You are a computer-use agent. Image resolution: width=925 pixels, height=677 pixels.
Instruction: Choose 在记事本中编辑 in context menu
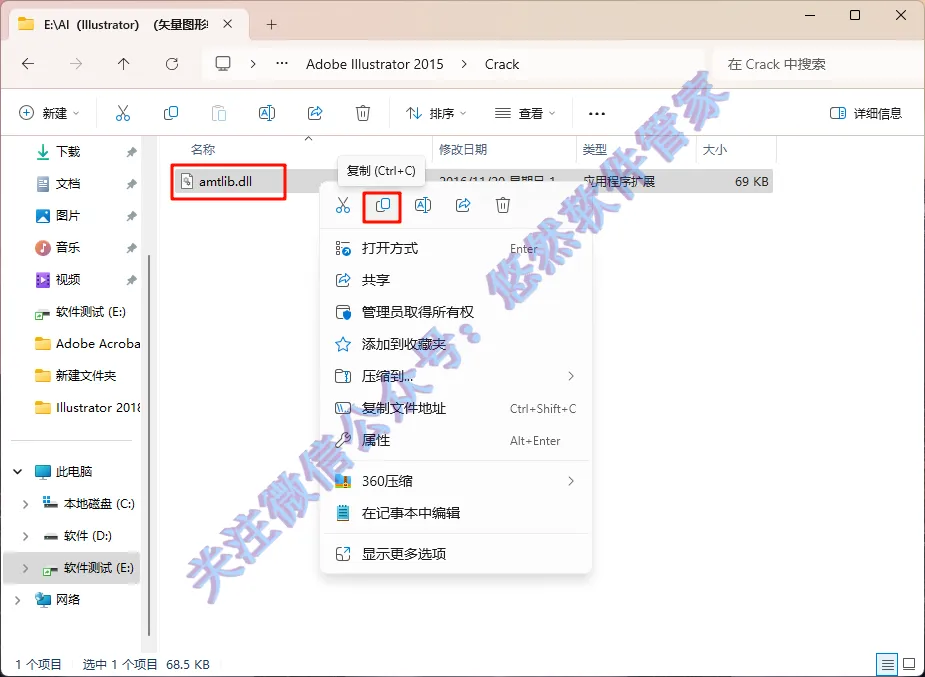[455, 513]
